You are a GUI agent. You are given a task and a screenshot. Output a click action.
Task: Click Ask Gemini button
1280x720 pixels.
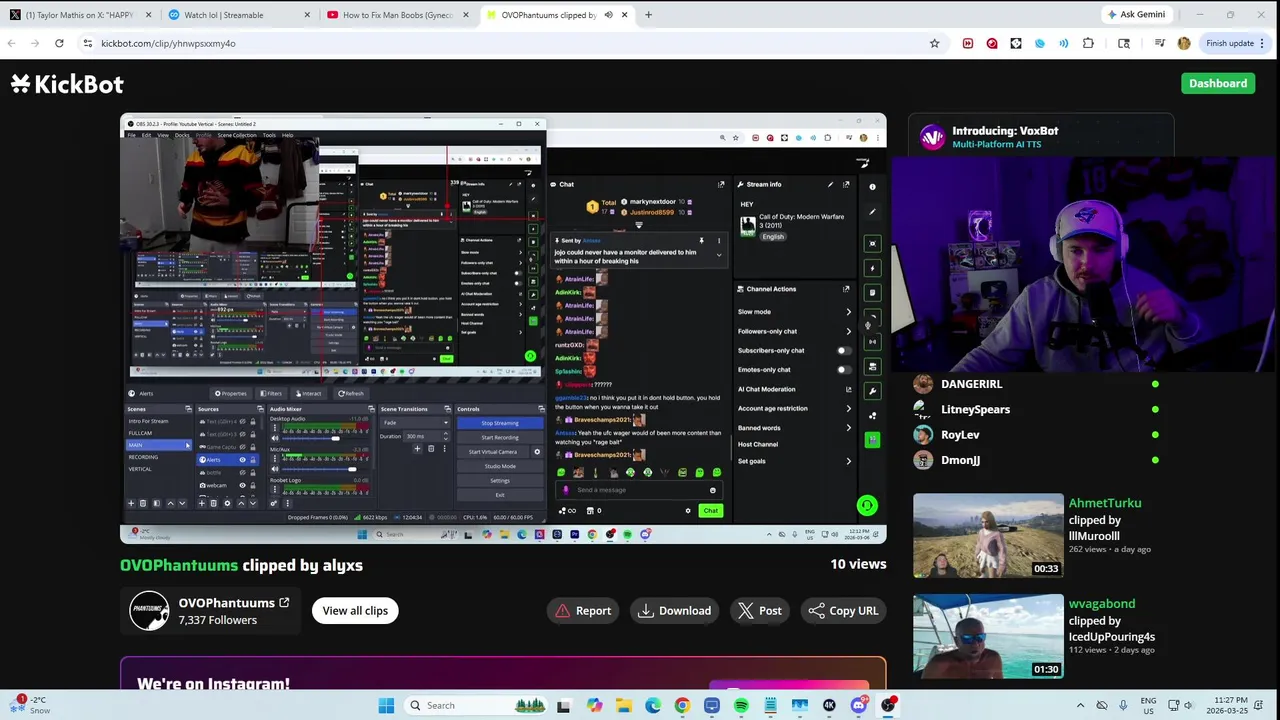click(x=1136, y=15)
